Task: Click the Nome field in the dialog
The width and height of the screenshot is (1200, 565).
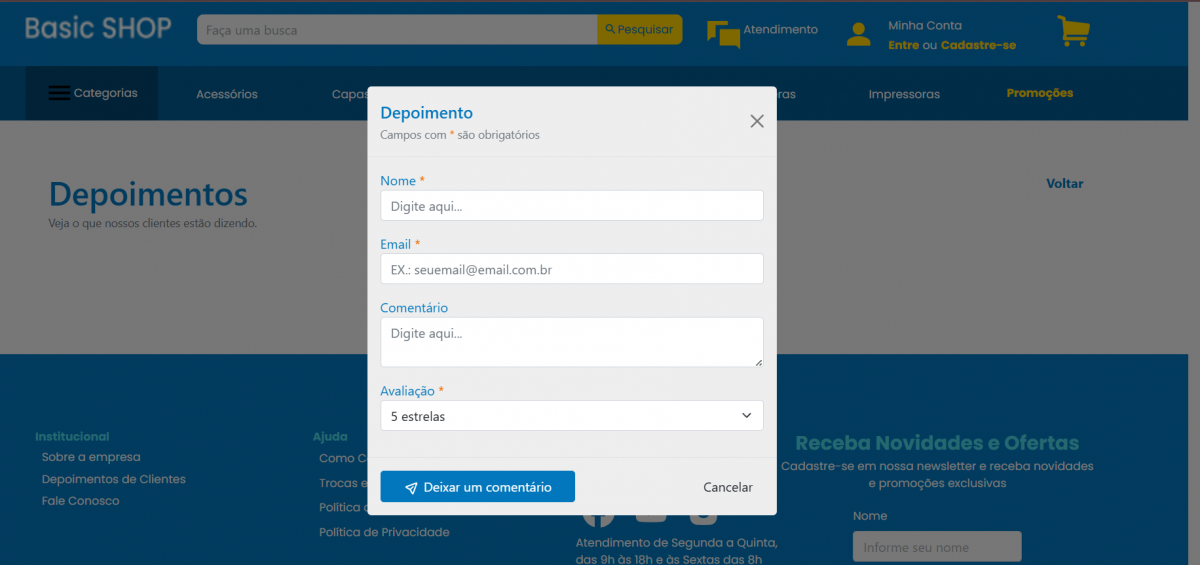Action: click(x=571, y=206)
